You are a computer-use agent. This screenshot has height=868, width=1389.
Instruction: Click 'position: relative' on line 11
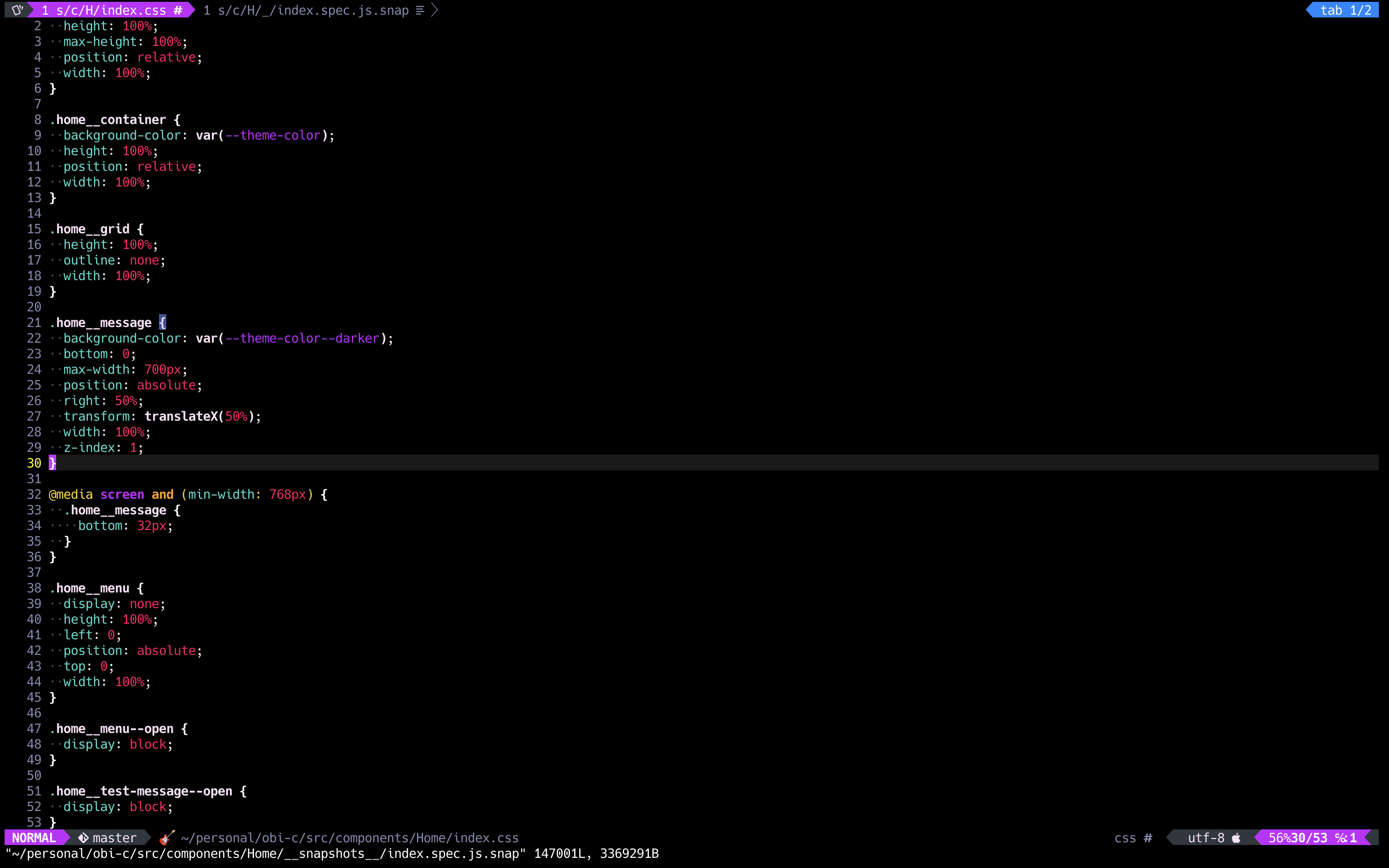(129, 166)
